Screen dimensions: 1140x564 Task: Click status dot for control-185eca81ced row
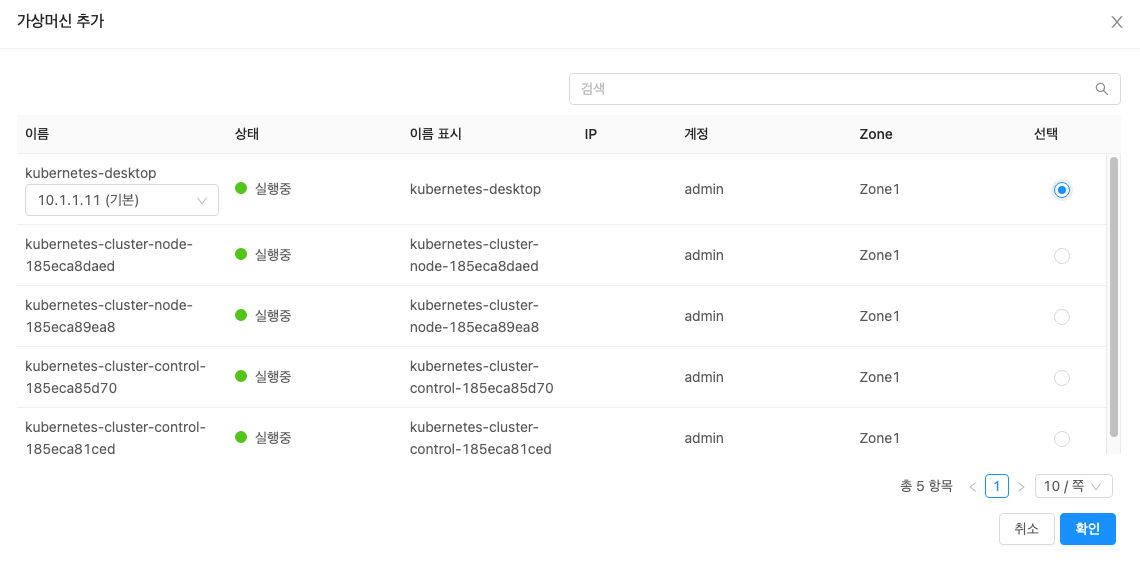[x=241, y=437]
